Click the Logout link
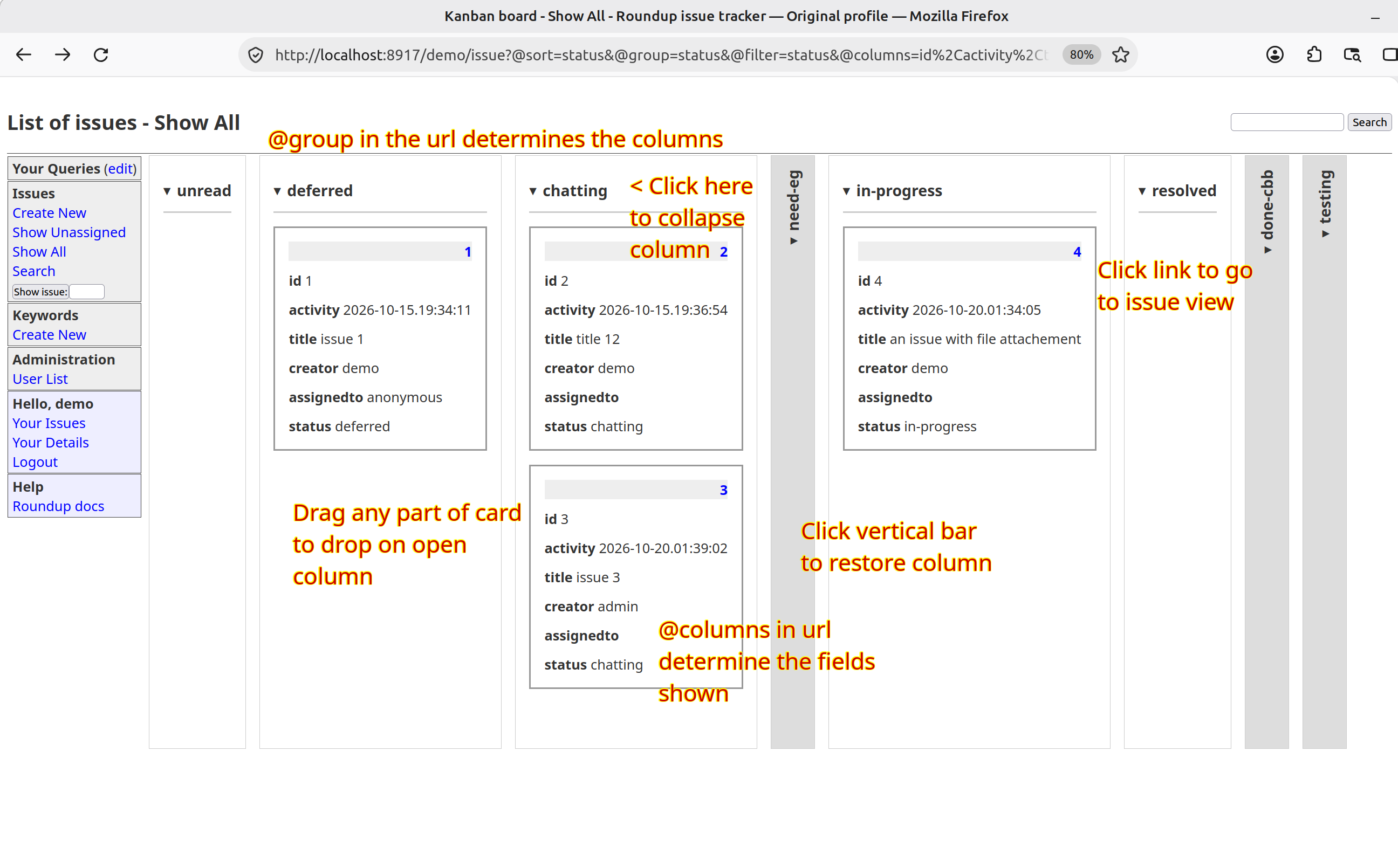 coord(35,462)
